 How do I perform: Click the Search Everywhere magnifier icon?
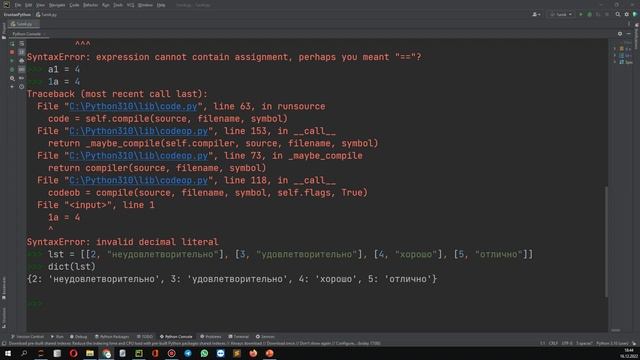[618, 14]
